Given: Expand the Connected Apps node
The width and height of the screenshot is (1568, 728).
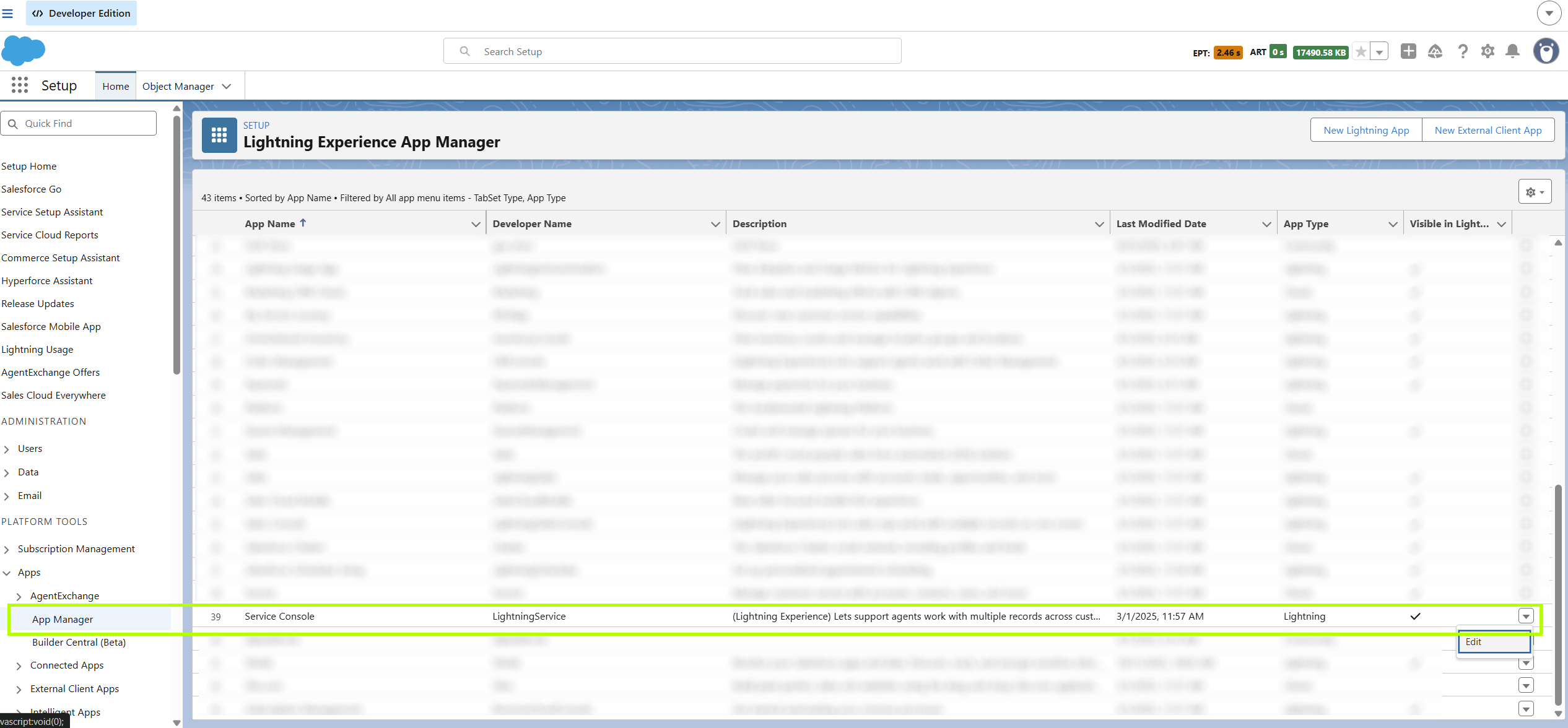Looking at the screenshot, I should [x=19, y=665].
